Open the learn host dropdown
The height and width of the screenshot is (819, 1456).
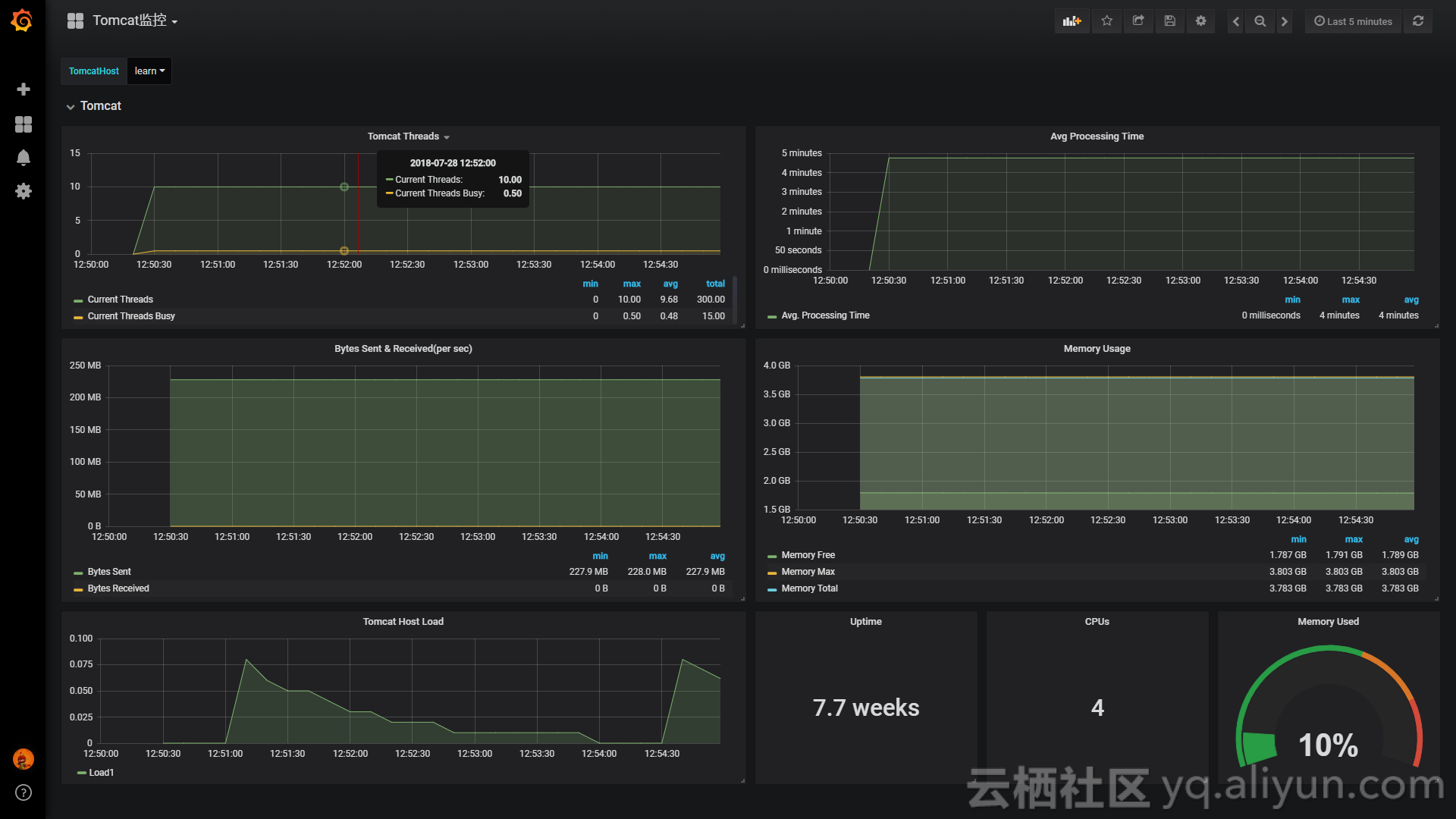(149, 71)
